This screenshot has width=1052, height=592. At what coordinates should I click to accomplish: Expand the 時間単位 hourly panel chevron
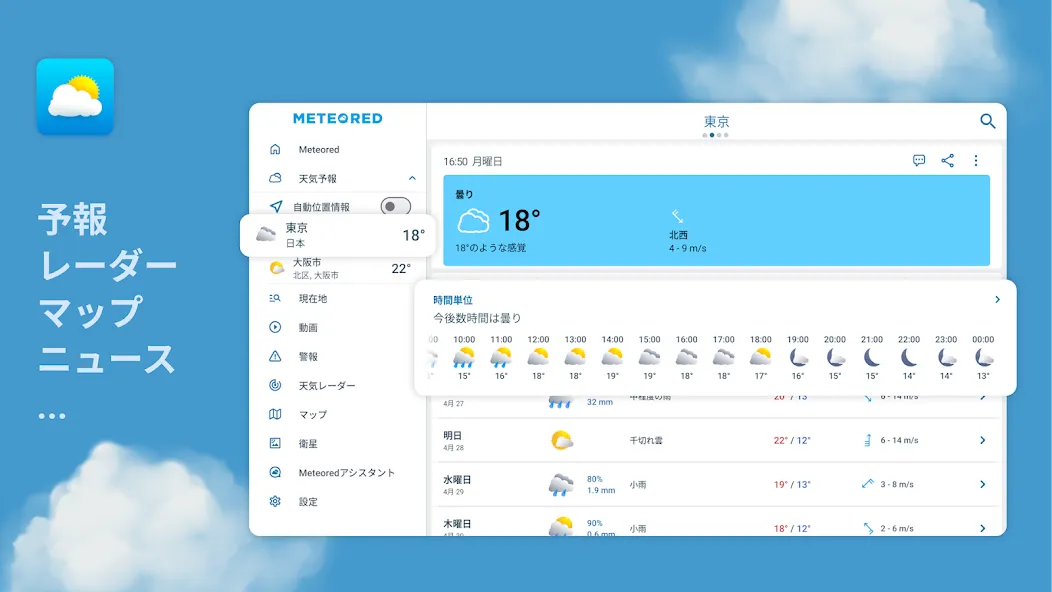(997, 299)
